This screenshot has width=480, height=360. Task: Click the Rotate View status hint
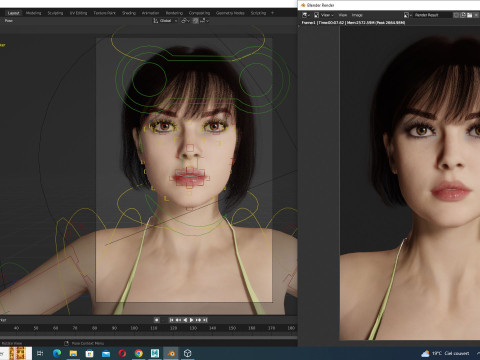click(12, 343)
